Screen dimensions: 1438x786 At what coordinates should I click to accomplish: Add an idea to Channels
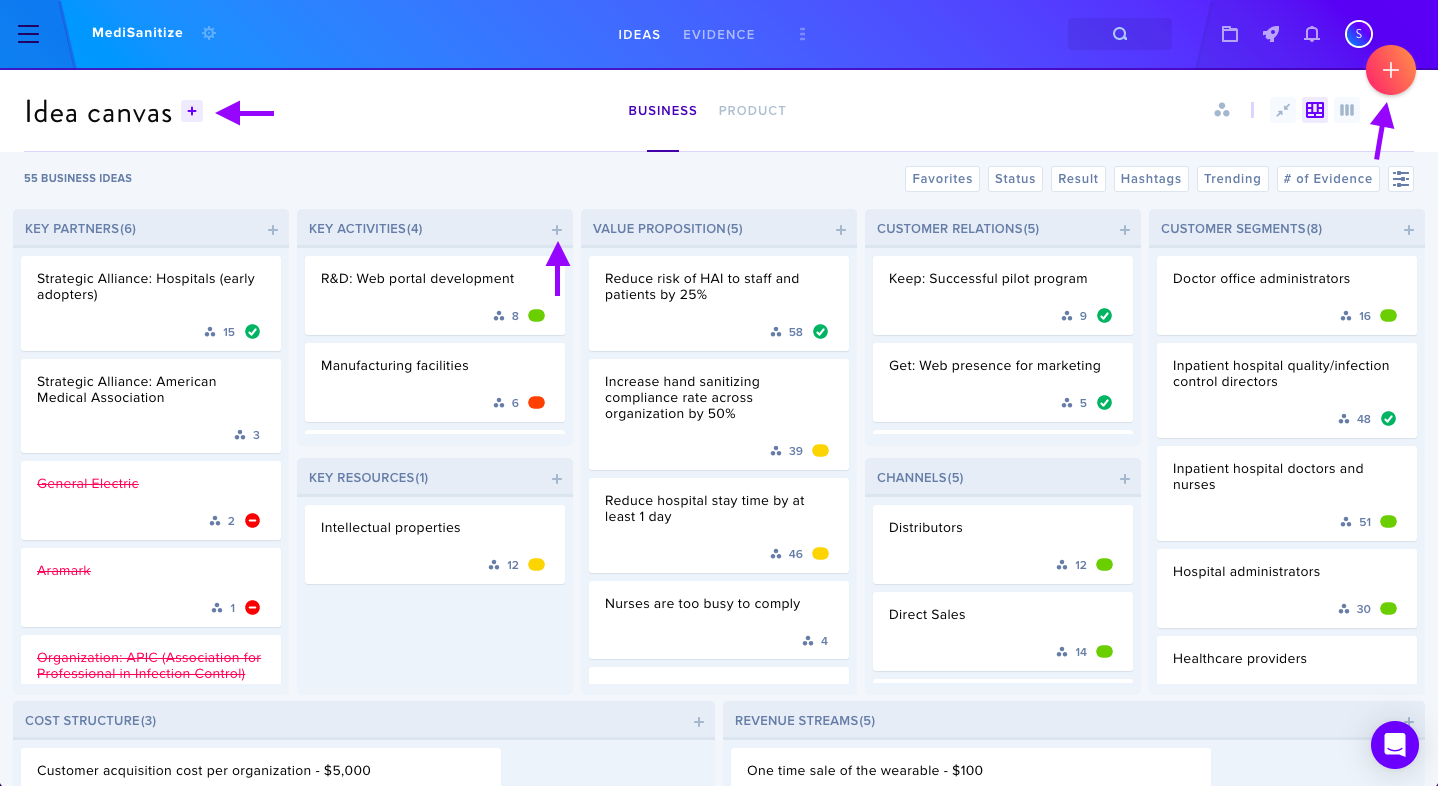[1125, 479]
